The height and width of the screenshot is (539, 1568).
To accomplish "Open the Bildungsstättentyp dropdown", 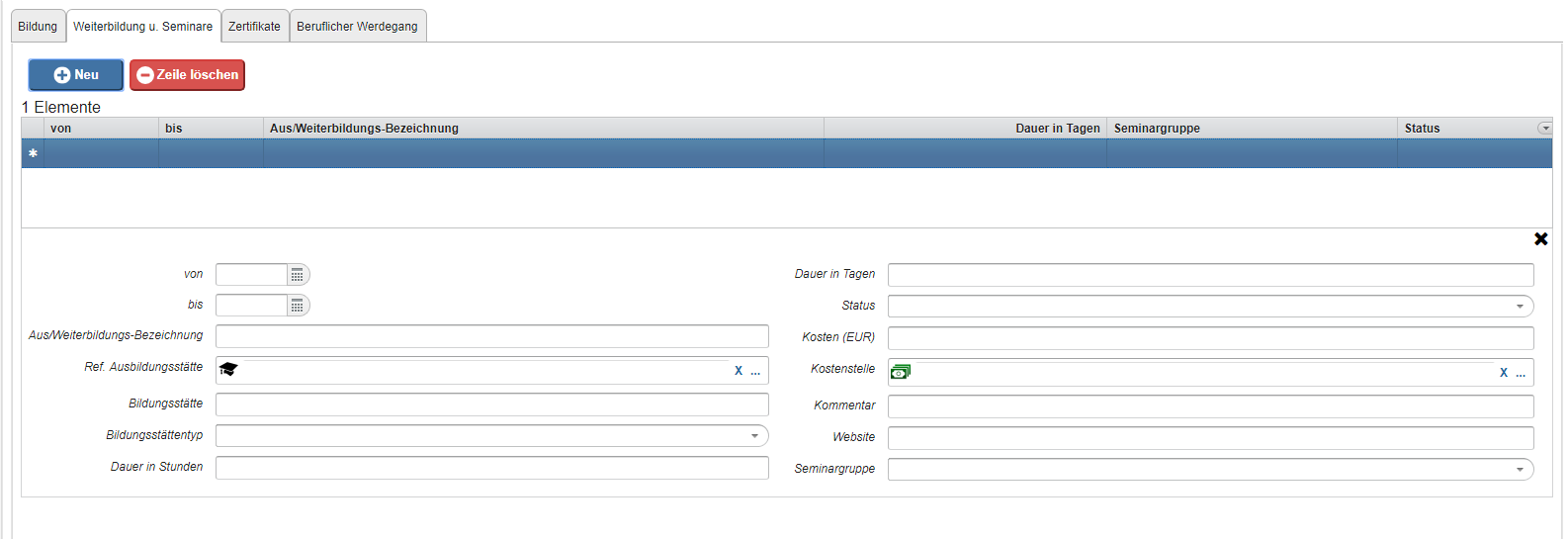I will pos(754,436).
